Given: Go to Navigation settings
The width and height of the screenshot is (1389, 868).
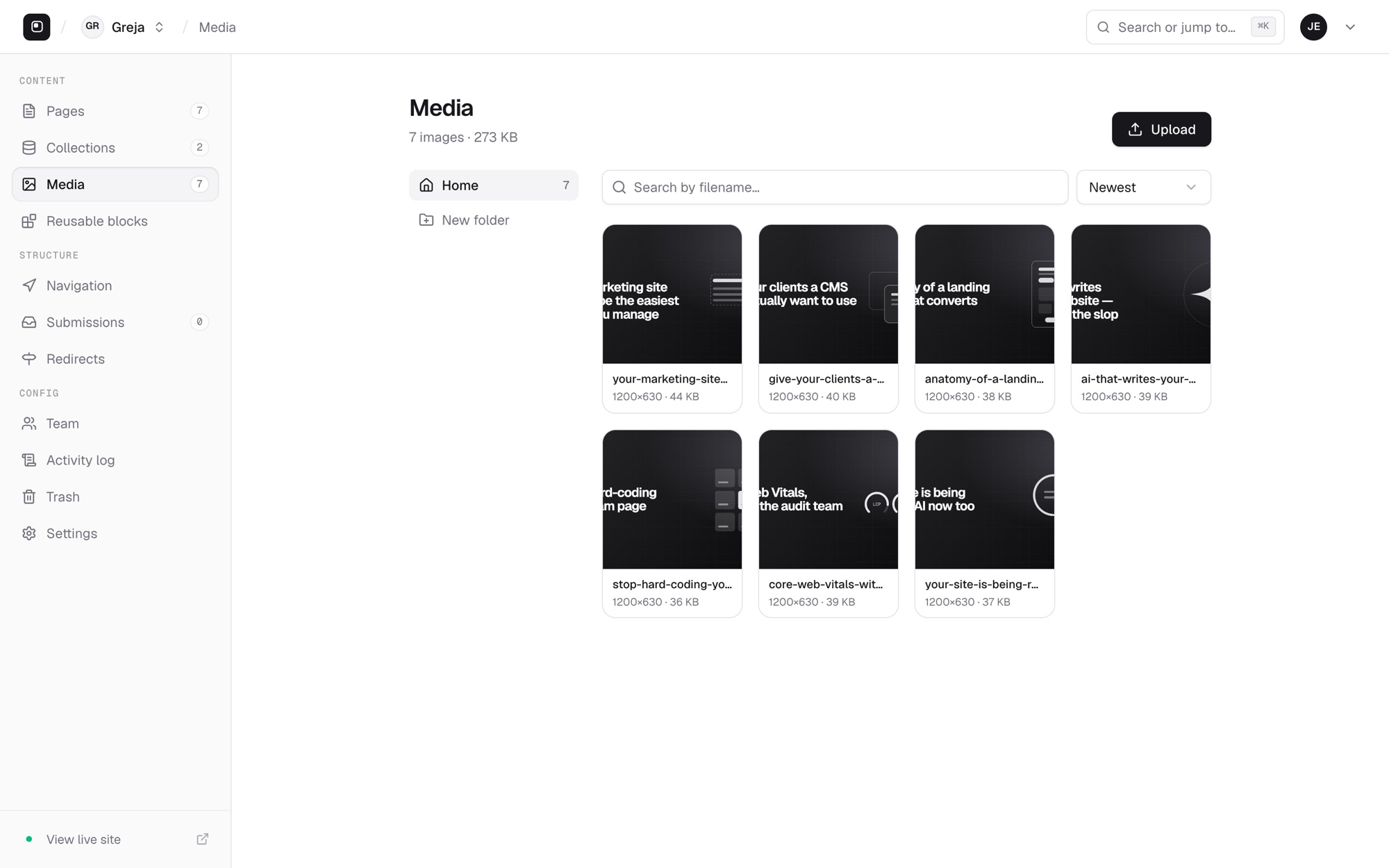Looking at the screenshot, I should coord(115,285).
